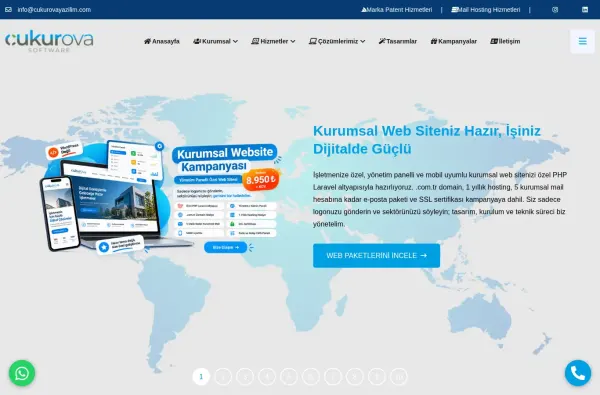Viewport: 600px width, 395px height.
Task: Select slide 9 pagination dot
Action: pyautogui.click(x=377, y=377)
